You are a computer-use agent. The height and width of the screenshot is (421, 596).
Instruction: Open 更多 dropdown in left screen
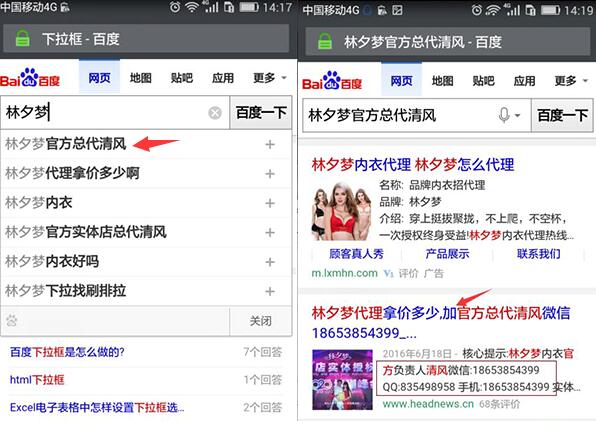pyautogui.click(x=269, y=78)
